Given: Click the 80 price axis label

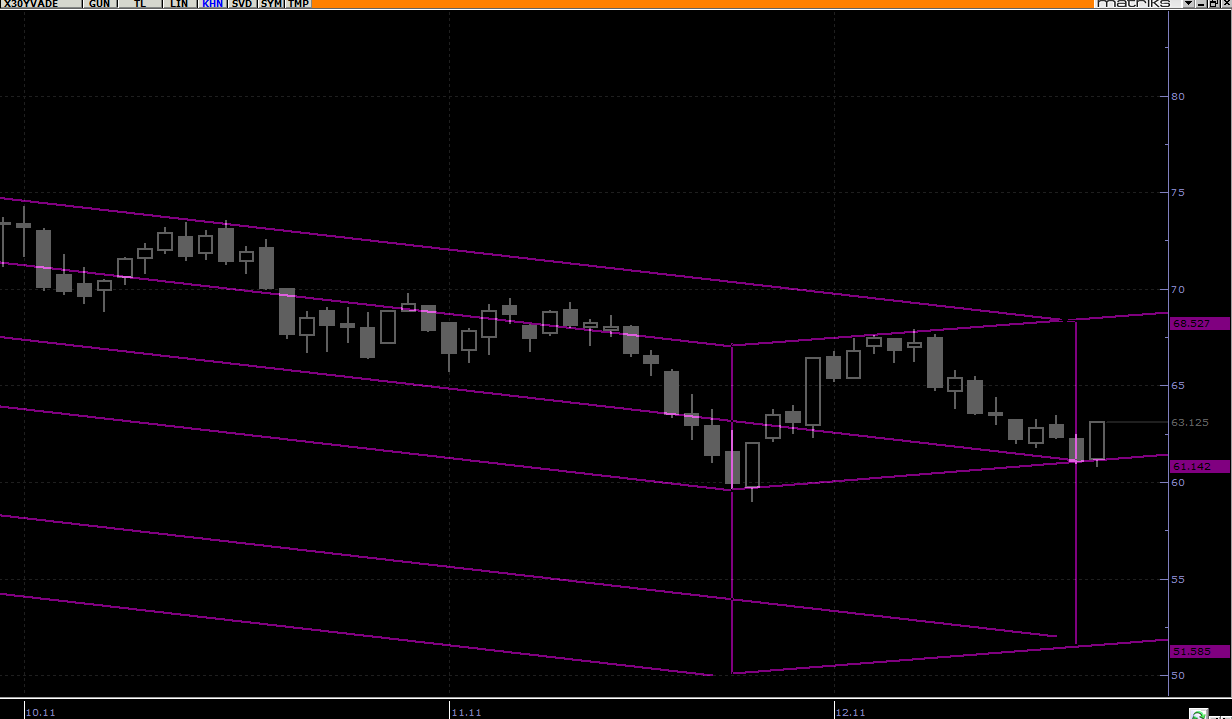Looking at the screenshot, I should tap(1178, 96).
